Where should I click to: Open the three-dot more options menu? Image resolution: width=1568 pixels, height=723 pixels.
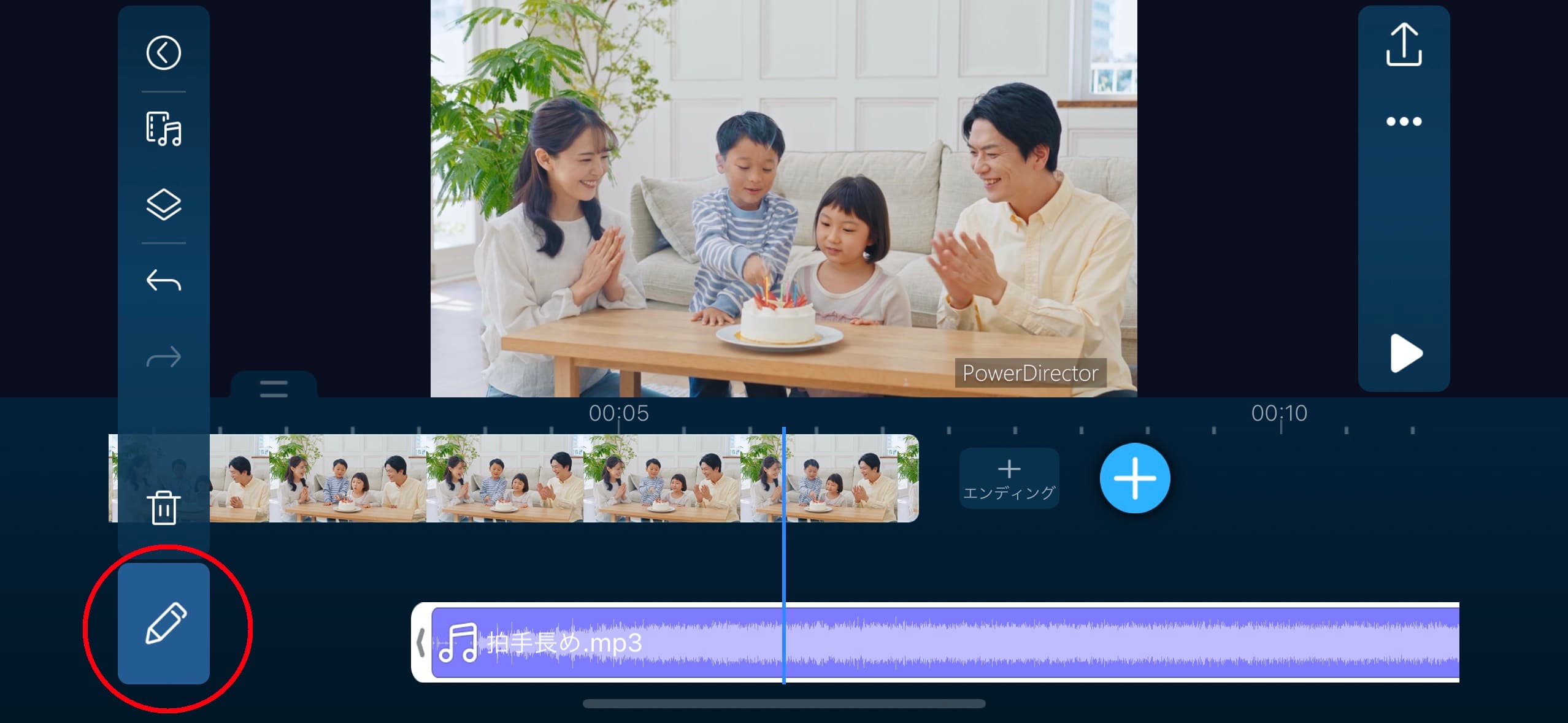click(1404, 121)
